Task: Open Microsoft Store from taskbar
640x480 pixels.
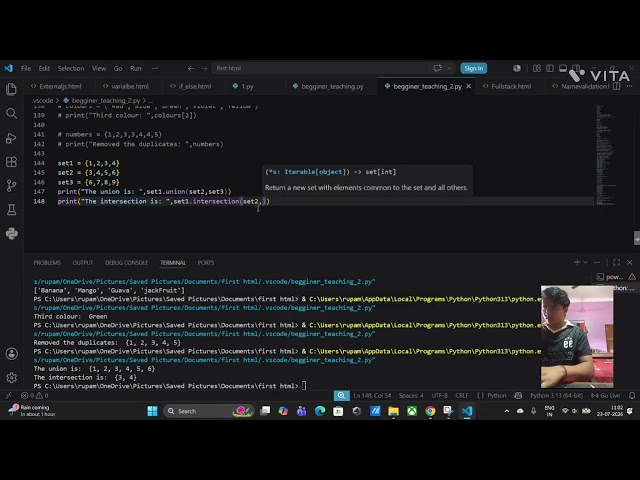Action: click(338, 411)
